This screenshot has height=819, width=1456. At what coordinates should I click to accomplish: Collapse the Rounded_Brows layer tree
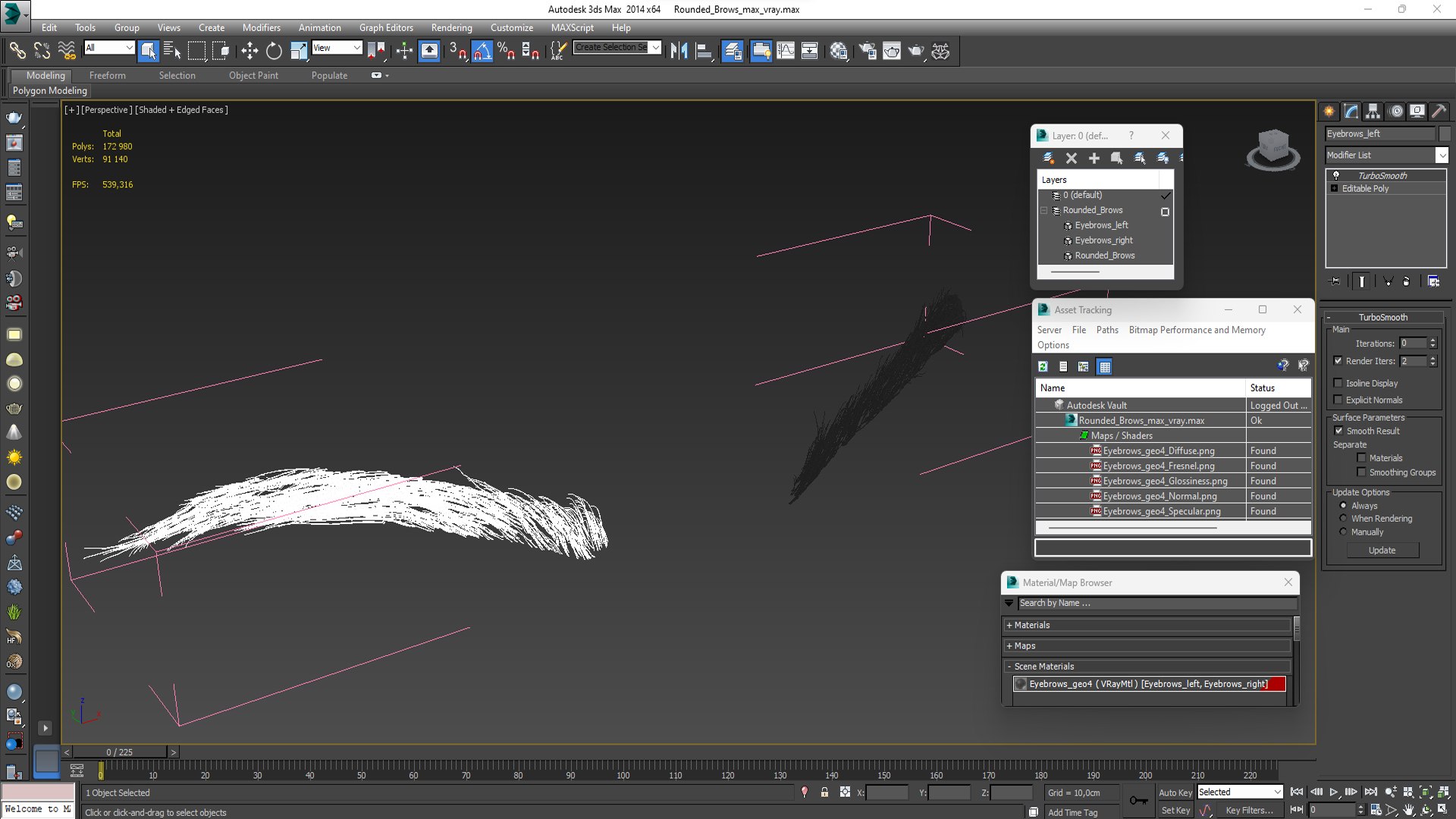coord(1044,210)
